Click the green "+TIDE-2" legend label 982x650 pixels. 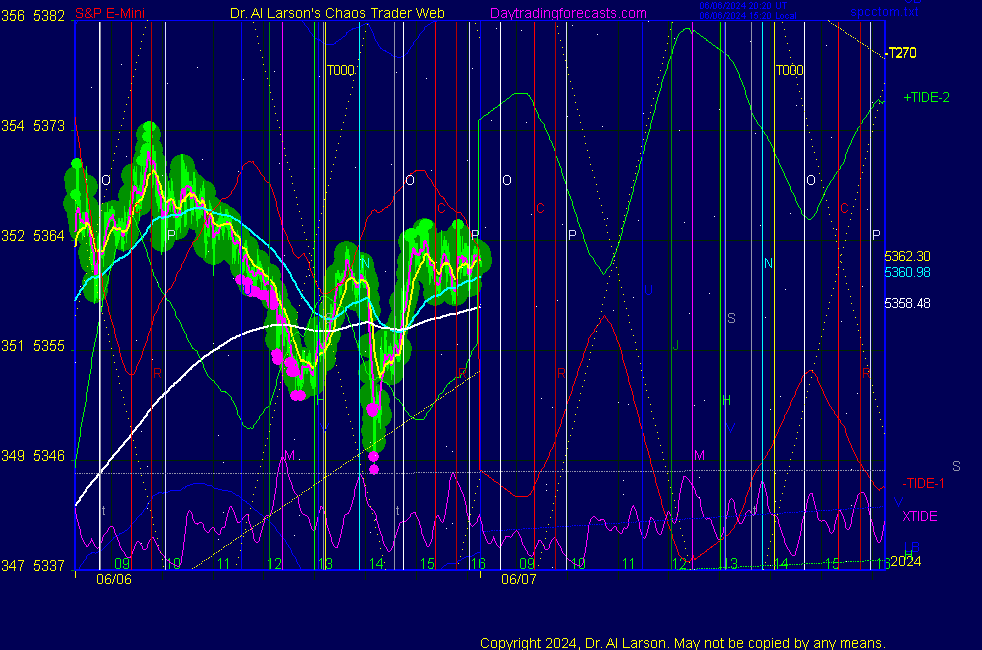coord(926,97)
